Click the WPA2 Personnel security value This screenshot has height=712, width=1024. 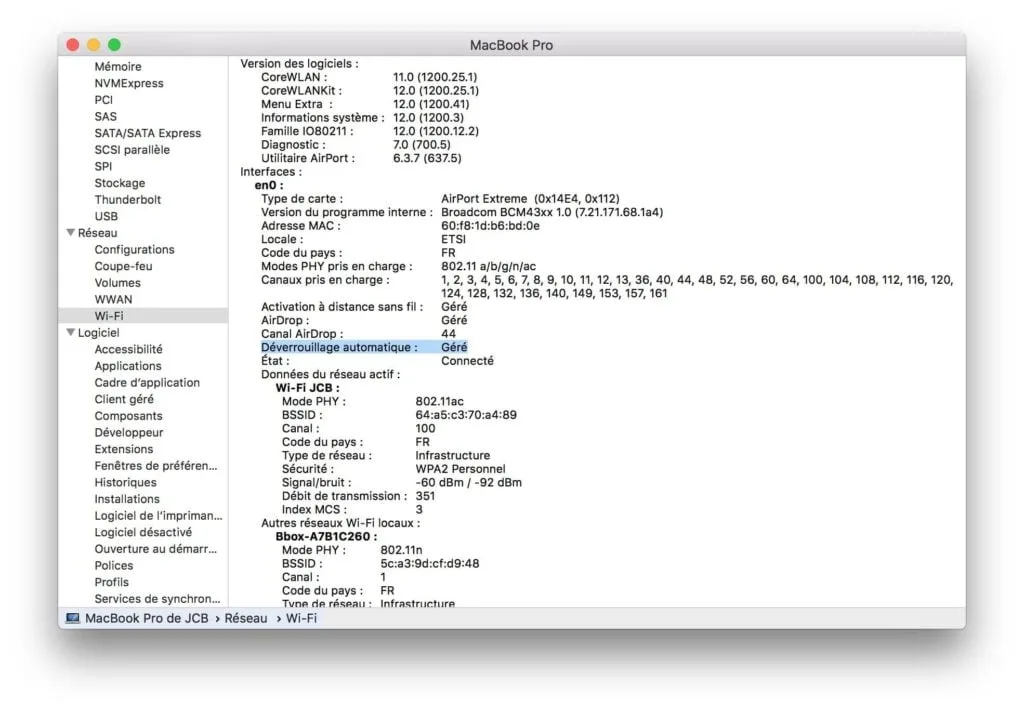point(460,469)
